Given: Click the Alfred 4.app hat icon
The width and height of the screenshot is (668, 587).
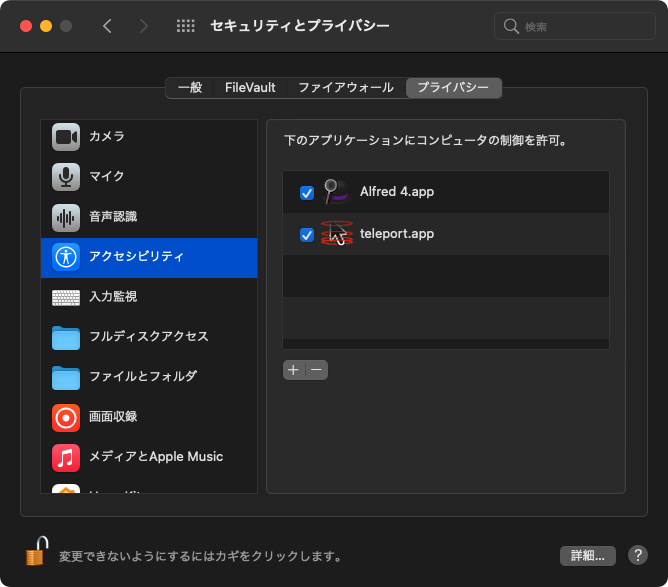Looking at the screenshot, I should tap(337, 192).
